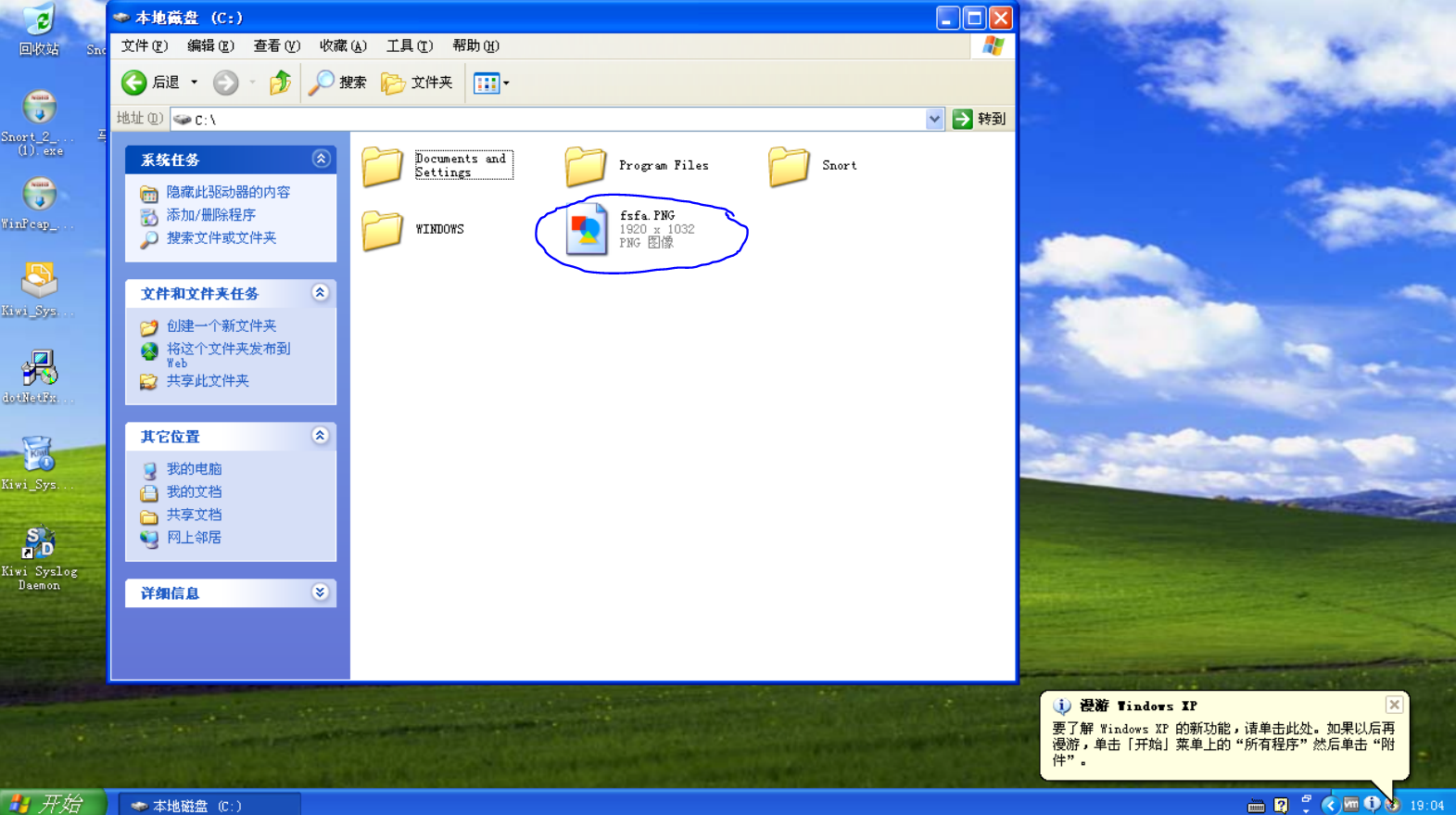Screen dimensions: 1456x815
Task: Select the fsfa.PNG image file
Action: [630, 229]
